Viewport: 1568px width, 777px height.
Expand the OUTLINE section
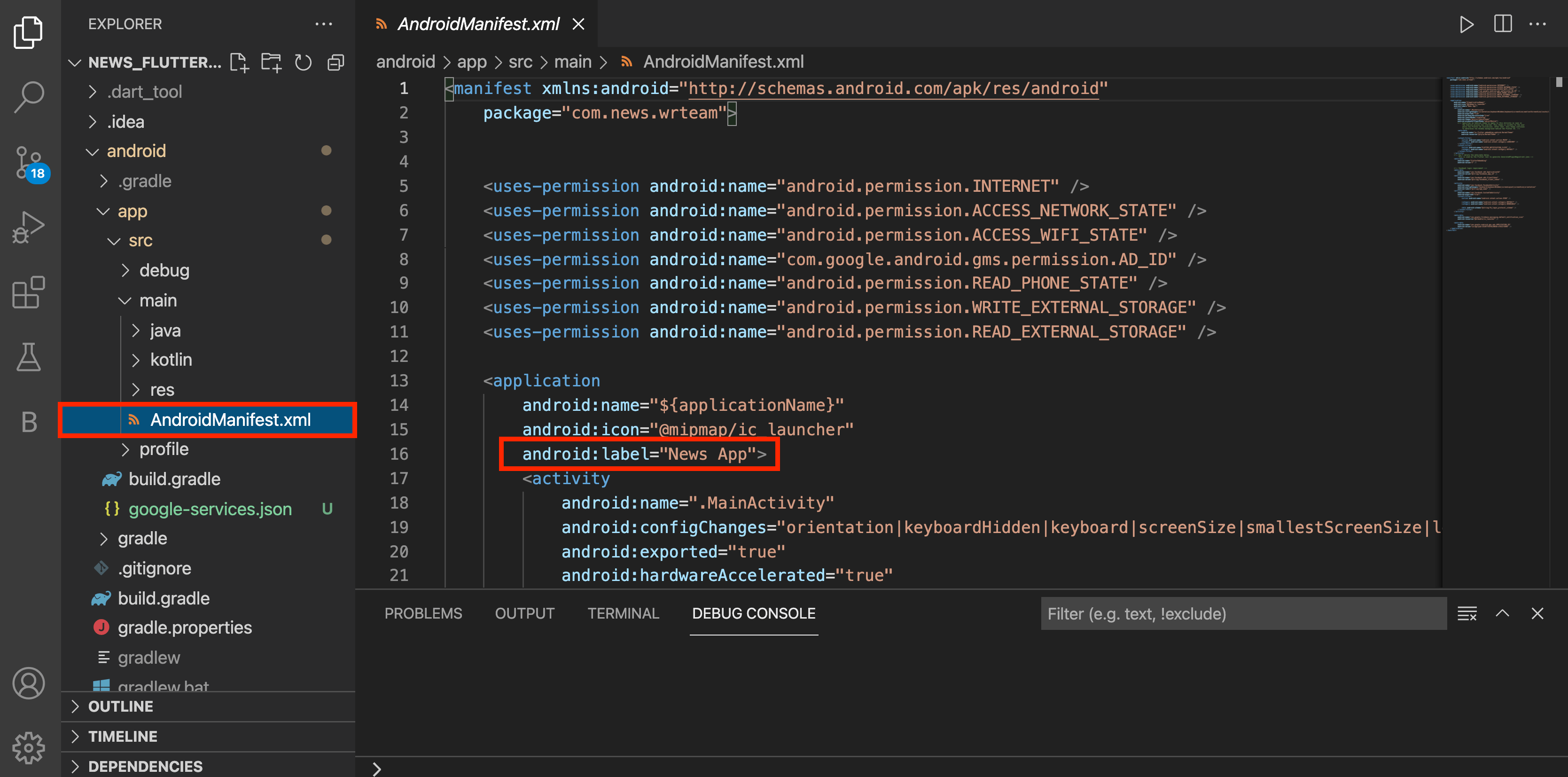(120, 706)
